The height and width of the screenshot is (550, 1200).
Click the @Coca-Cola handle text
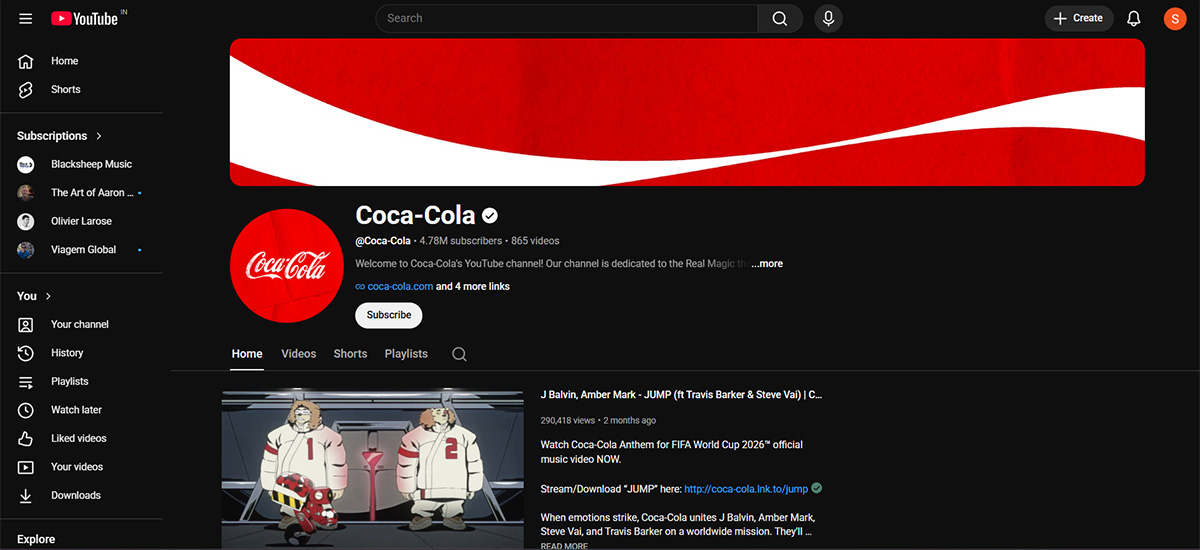pyautogui.click(x=383, y=241)
